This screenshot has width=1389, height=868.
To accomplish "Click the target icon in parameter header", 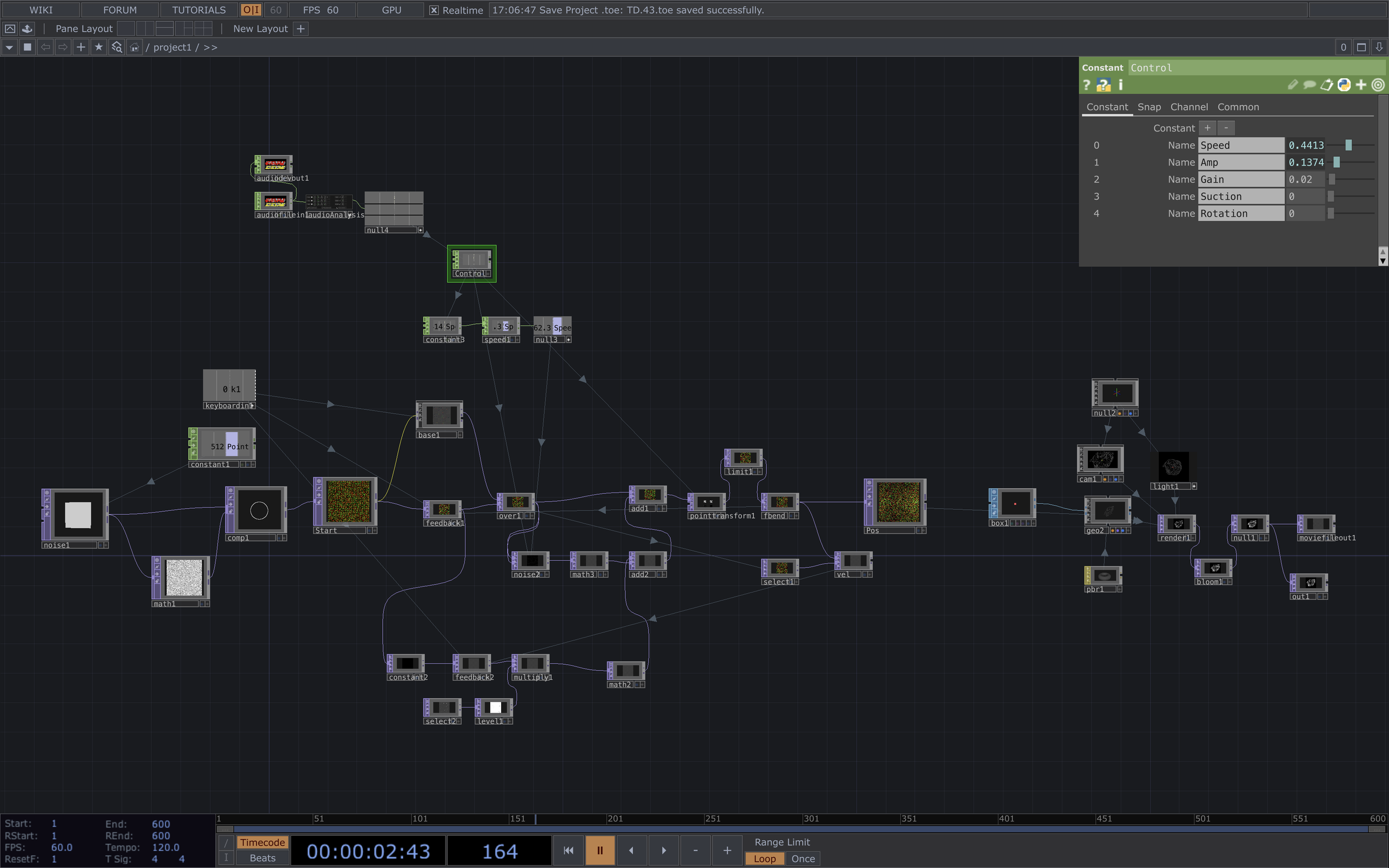I will [x=1377, y=85].
